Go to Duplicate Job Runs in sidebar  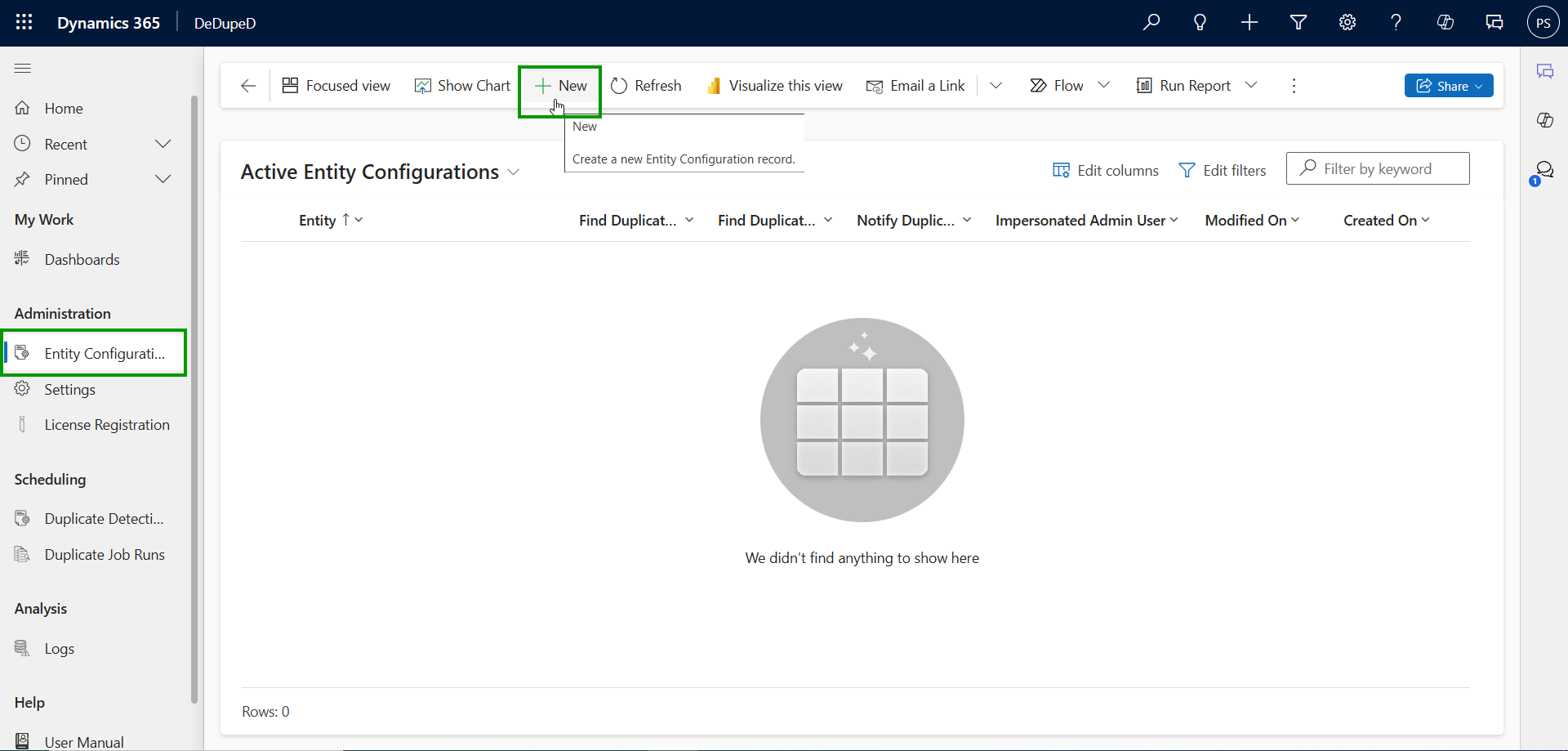[x=105, y=555]
